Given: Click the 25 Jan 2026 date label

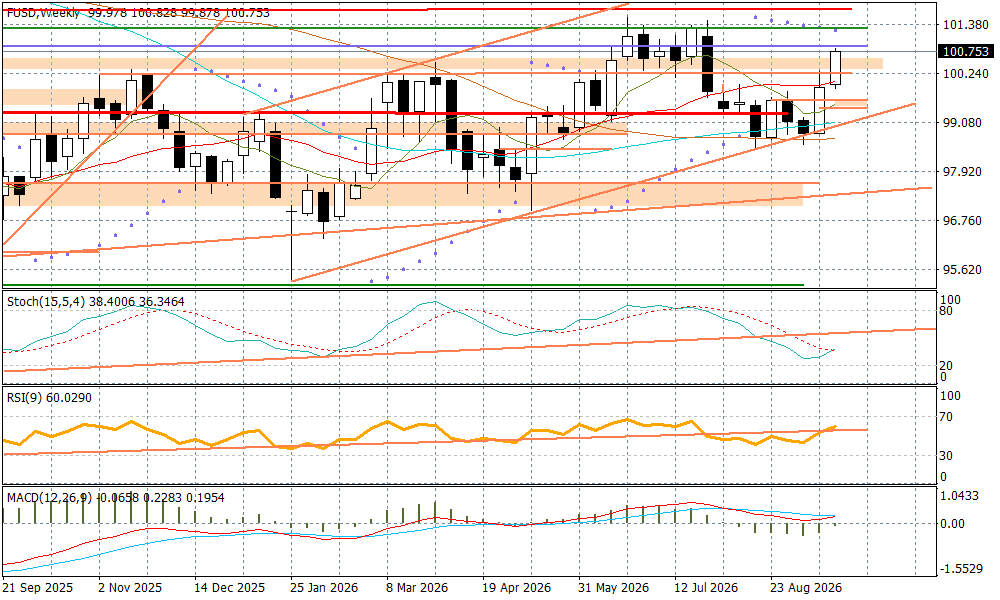Looking at the screenshot, I should click(x=324, y=587).
